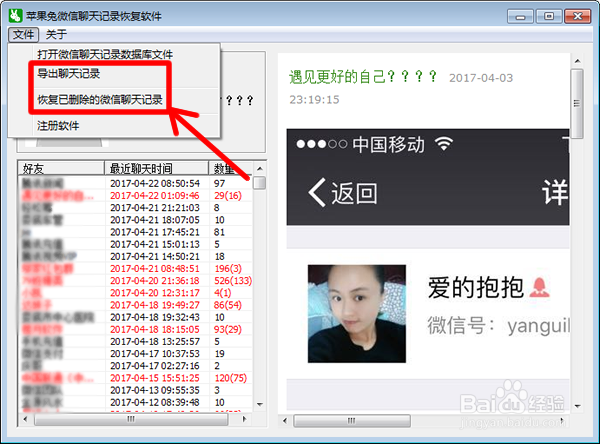600x444 pixels.
Task: Click the name 爱的抱抱 in the chat image
Action: coord(476,287)
